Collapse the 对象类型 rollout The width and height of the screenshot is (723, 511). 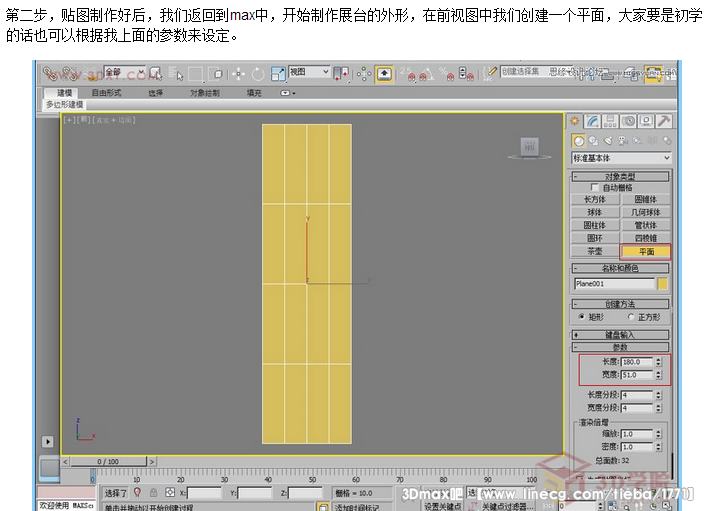620,176
